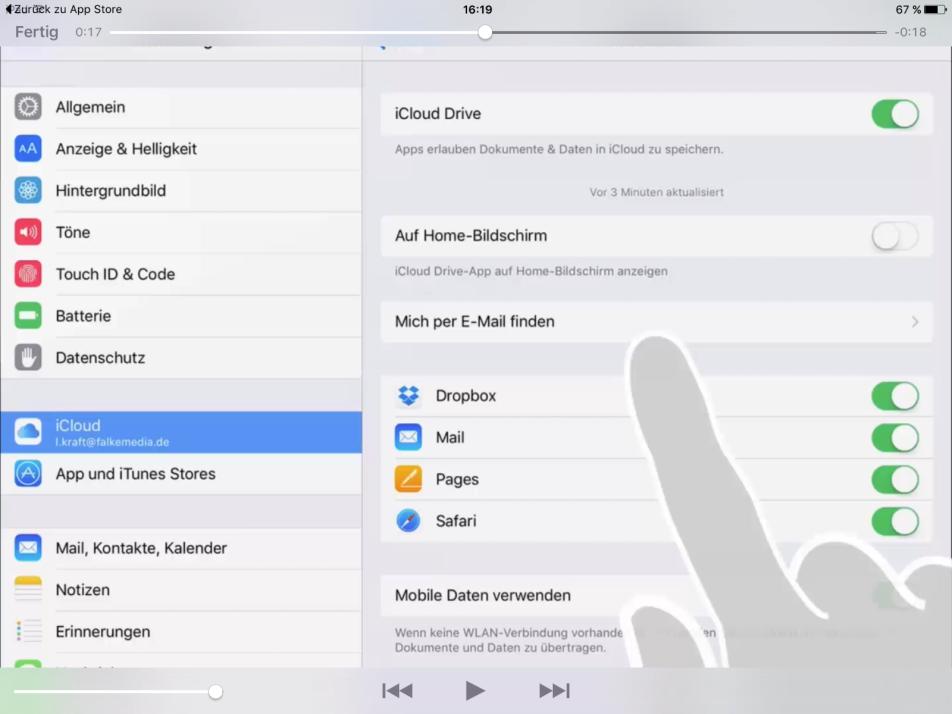Tap the elapsed time 0:17 label
The height and width of the screenshot is (714, 952).
click(x=88, y=32)
